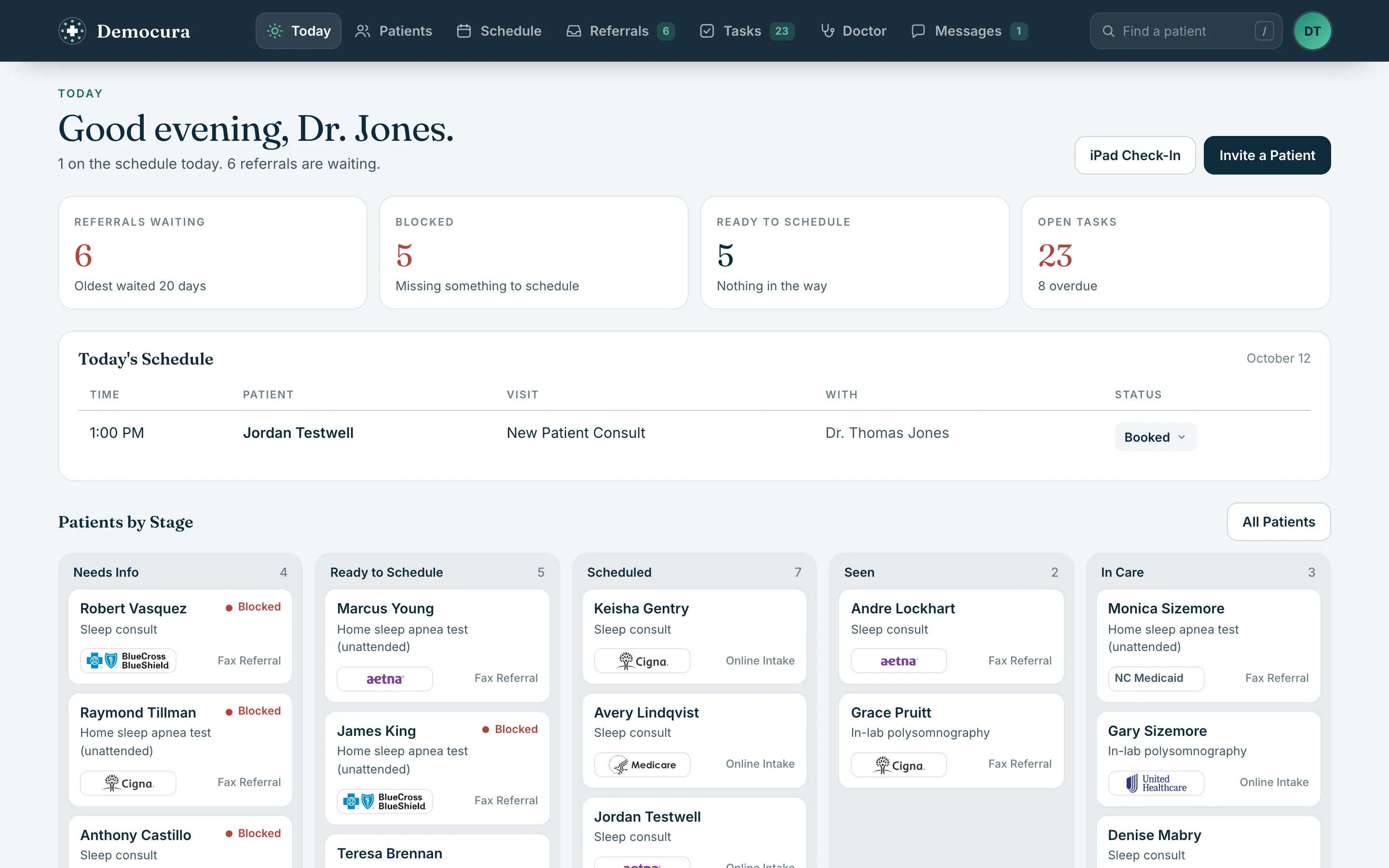Screen dimensions: 1389x868
Task: Open the Patients tab
Action: 394,31
